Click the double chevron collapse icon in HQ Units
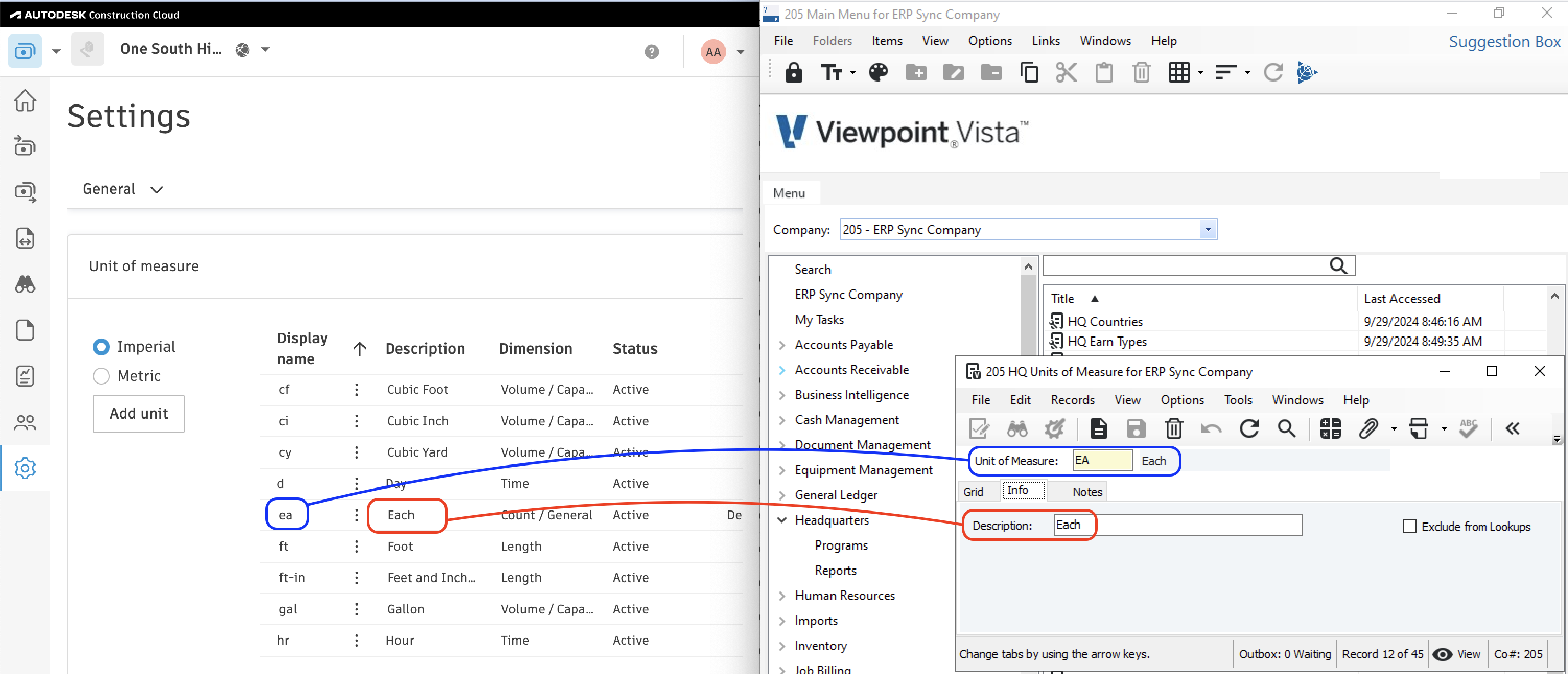This screenshot has height=674, width=1568. pyautogui.click(x=1512, y=428)
